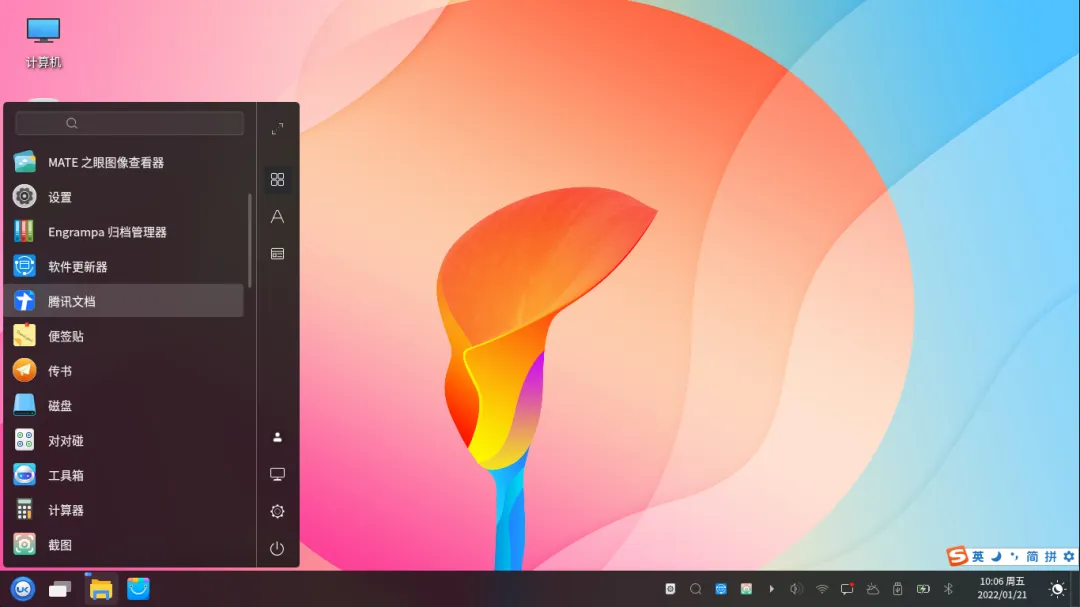Screen dimensions: 1080x607
Task: Open the clock showing 10:06 周五
Action: (x=1001, y=588)
